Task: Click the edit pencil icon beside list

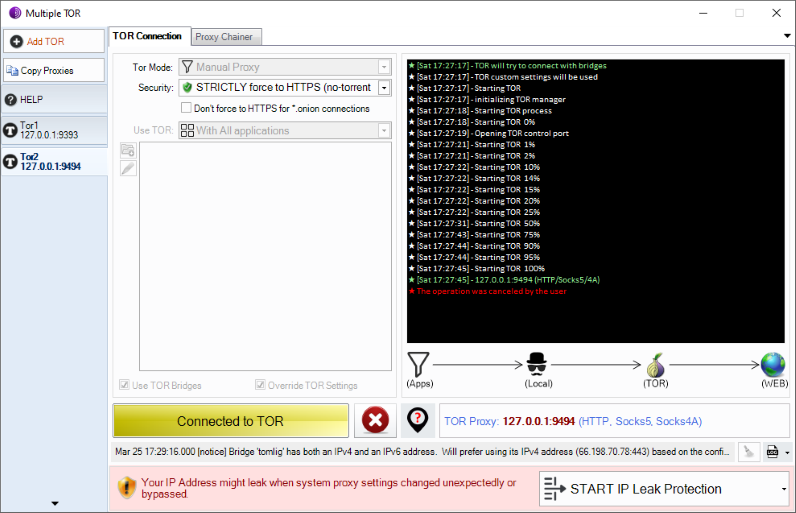Action: [128, 168]
